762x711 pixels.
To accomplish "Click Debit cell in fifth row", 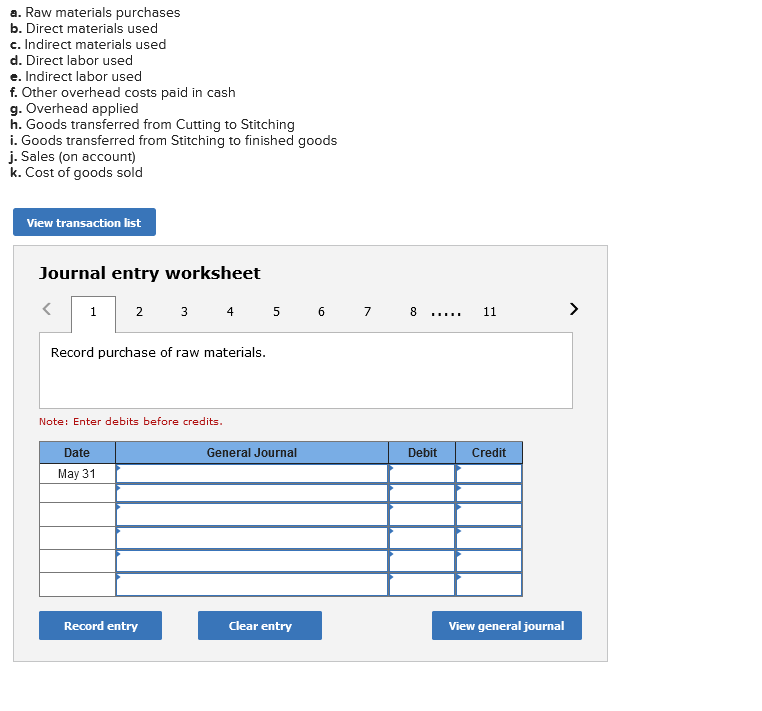I will 422,561.
